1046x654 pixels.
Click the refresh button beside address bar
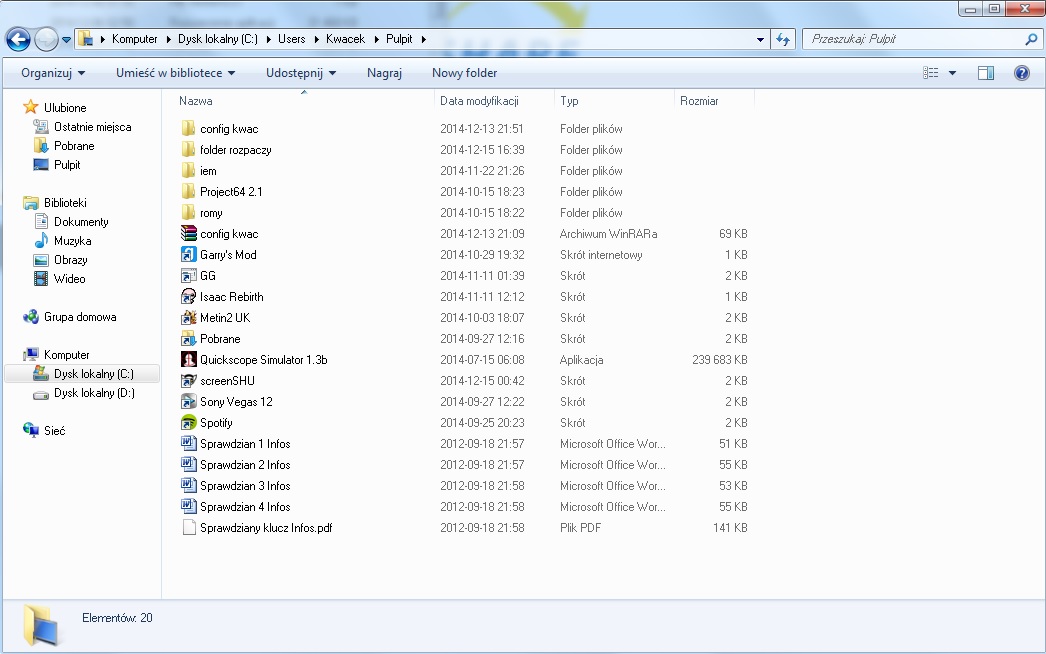pos(782,39)
